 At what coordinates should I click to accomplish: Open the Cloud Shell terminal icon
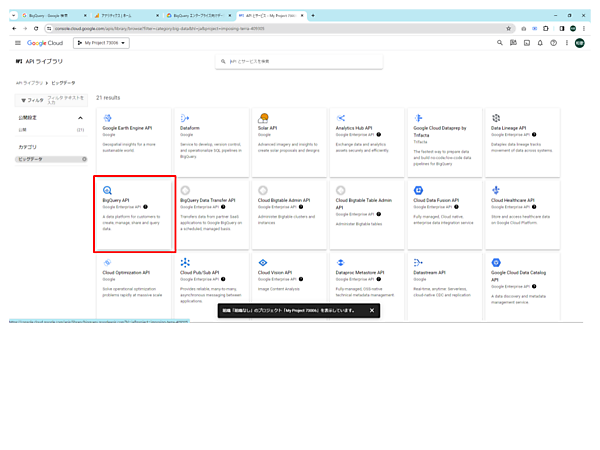point(527,43)
